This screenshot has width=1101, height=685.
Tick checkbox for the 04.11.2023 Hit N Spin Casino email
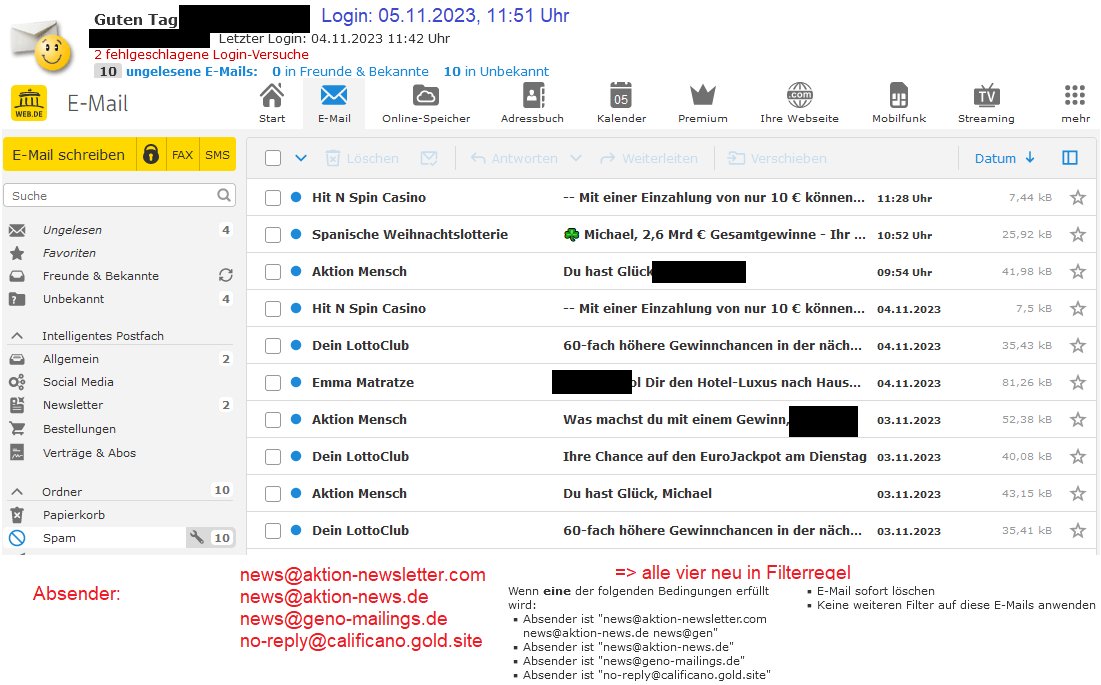click(273, 309)
